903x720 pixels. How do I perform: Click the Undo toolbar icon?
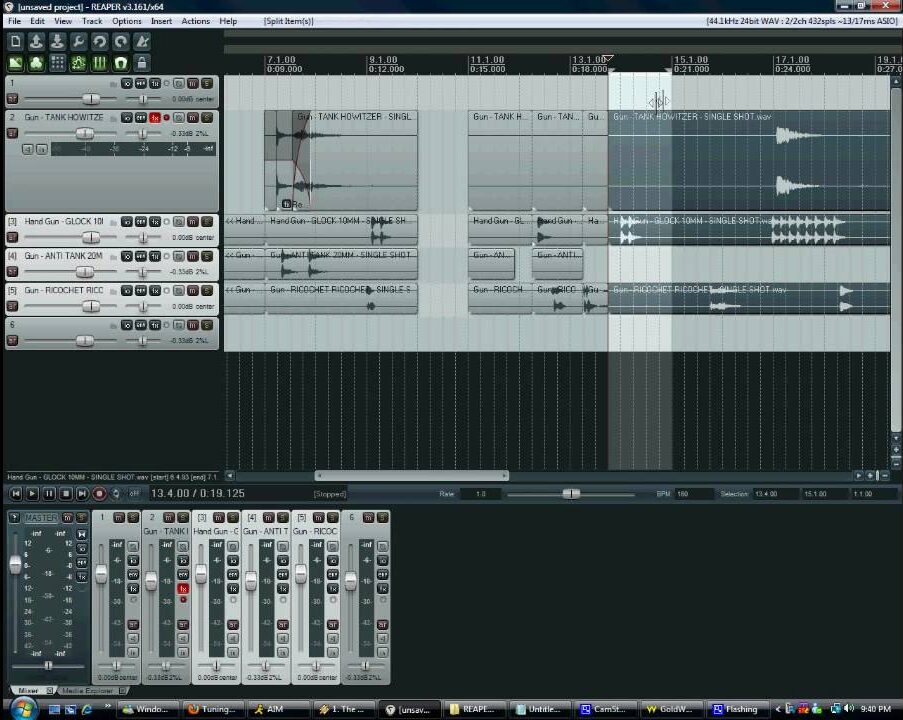coord(100,41)
